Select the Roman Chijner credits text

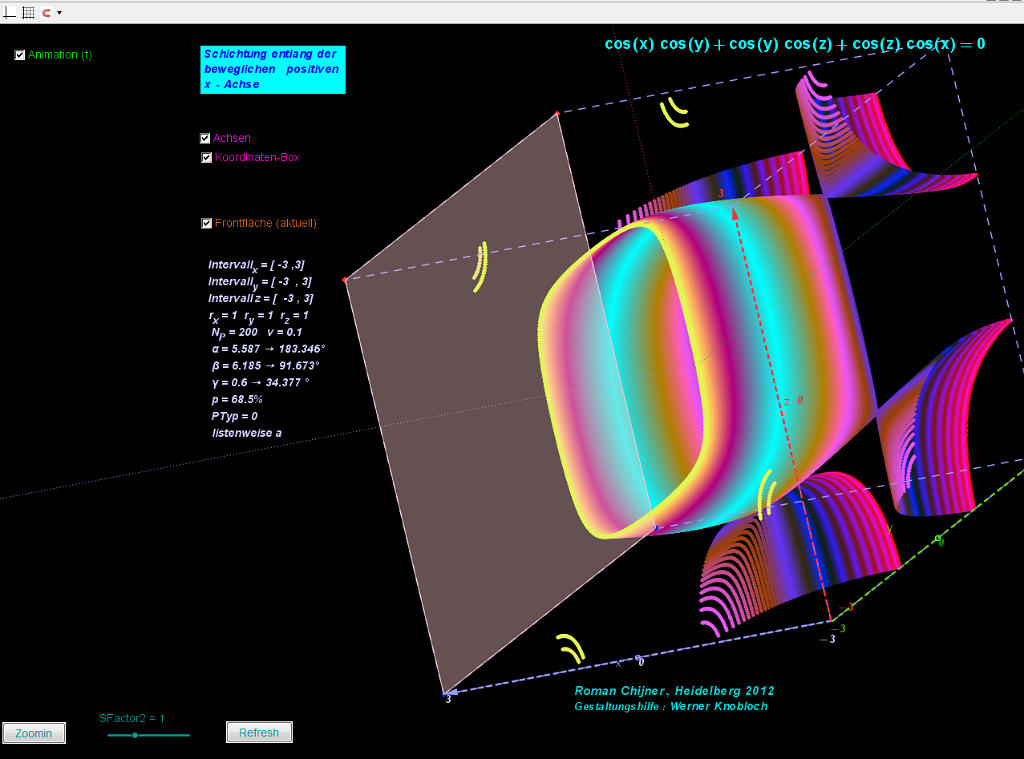click(674, 691)
